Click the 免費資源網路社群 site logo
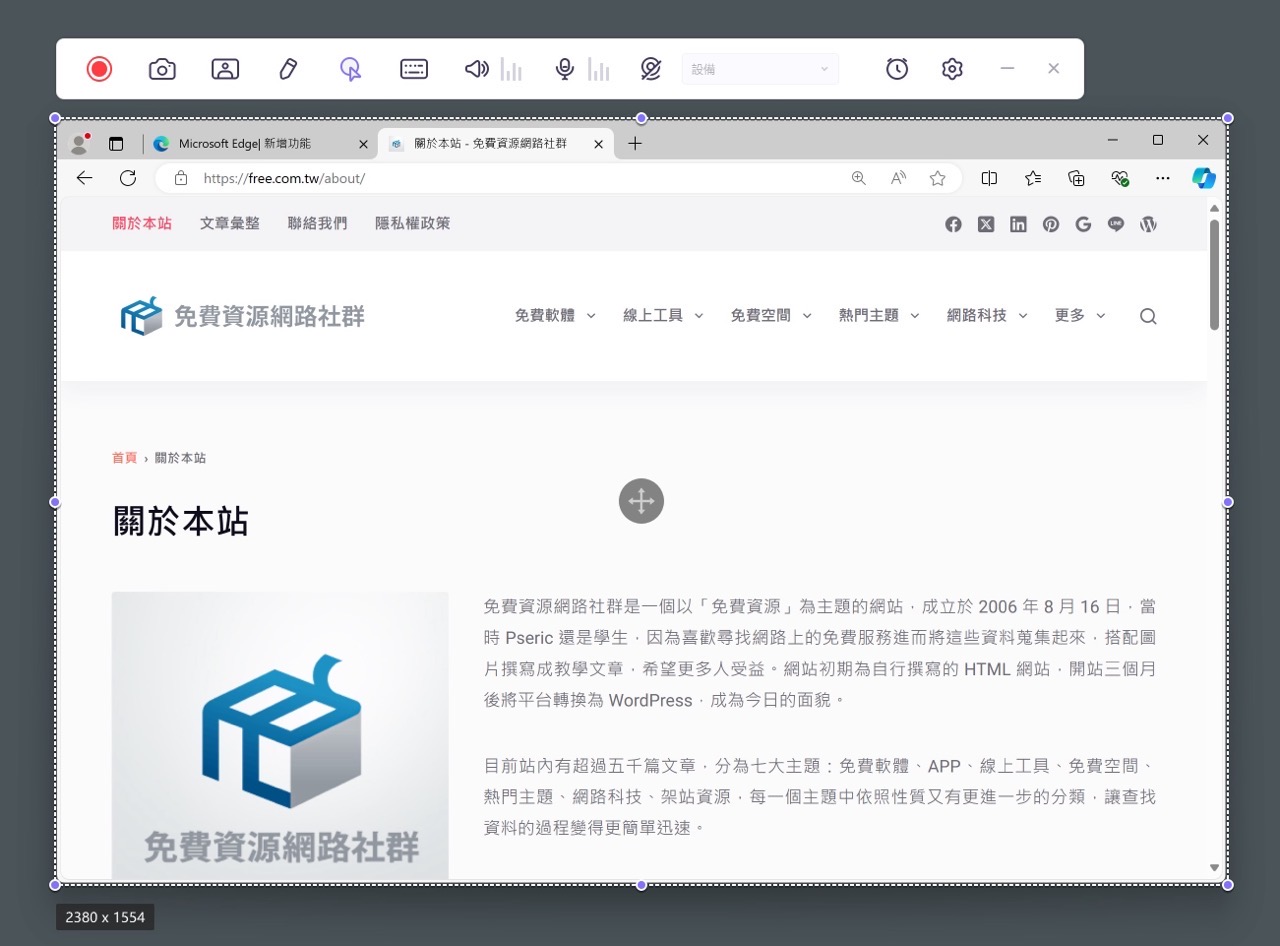Image resolution: width=1280 pixels, height=946 pixels. pos(242,316)
